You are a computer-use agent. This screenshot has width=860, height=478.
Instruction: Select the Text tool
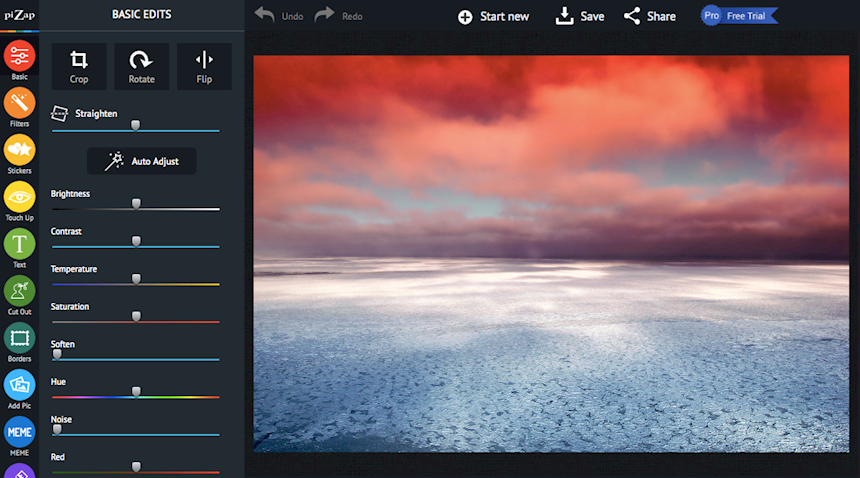point(19,244)
